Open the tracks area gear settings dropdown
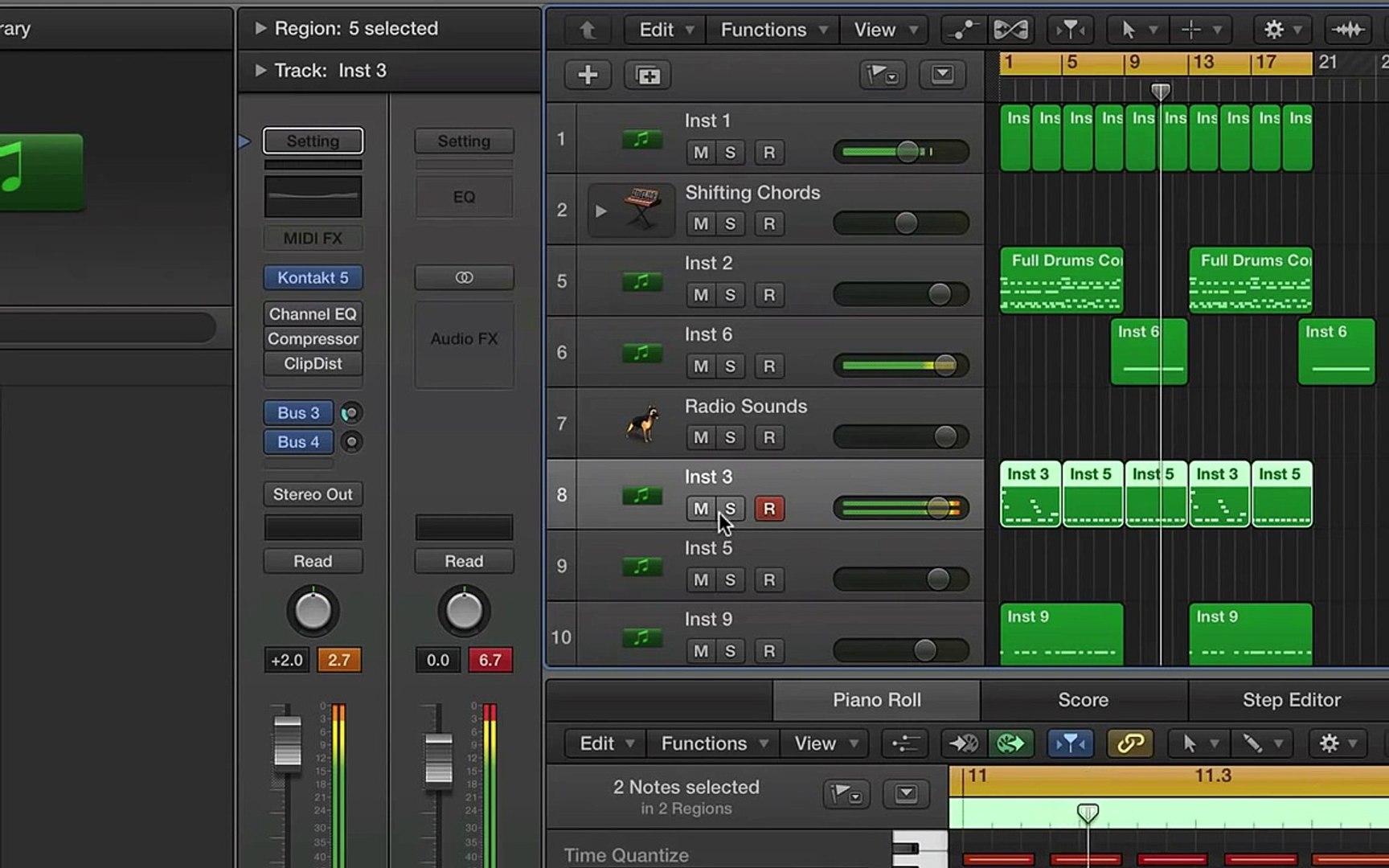This screenshot has width=1389, height=868. [1281, 31]
